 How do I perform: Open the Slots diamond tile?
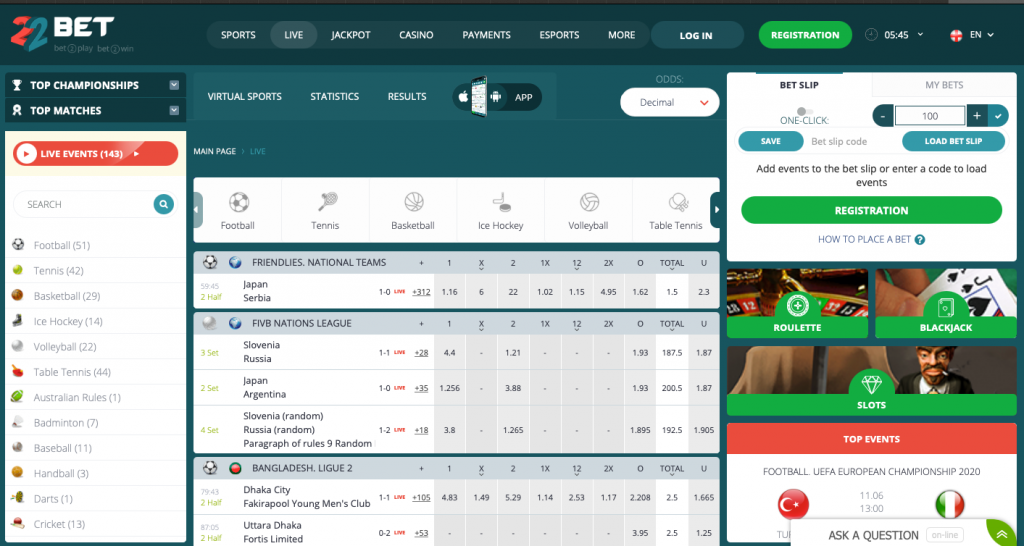tap(871, 381)
